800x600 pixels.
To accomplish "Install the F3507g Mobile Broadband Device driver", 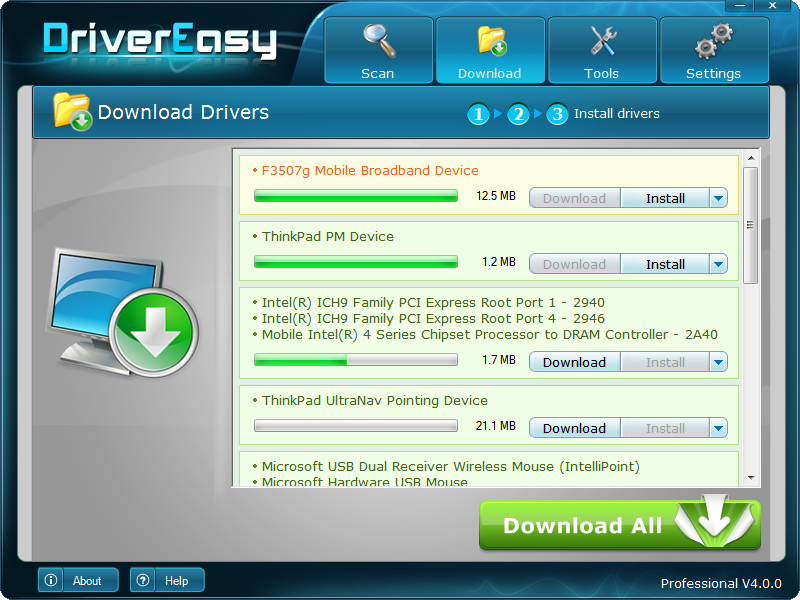I will click(665, 198).
